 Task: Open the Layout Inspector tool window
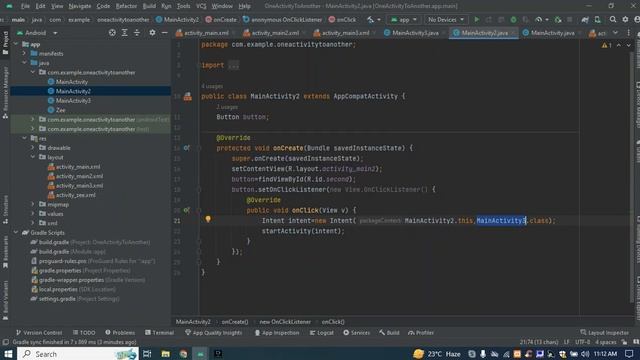click(604, 333)
